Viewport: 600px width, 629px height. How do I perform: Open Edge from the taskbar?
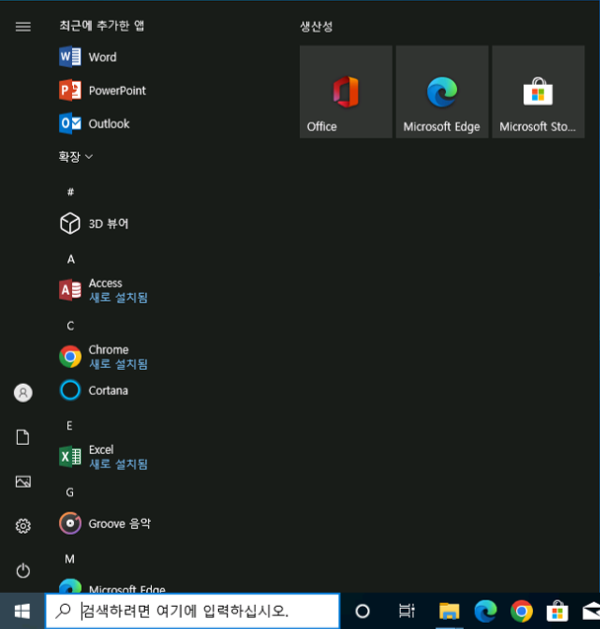tap(485, 611)
